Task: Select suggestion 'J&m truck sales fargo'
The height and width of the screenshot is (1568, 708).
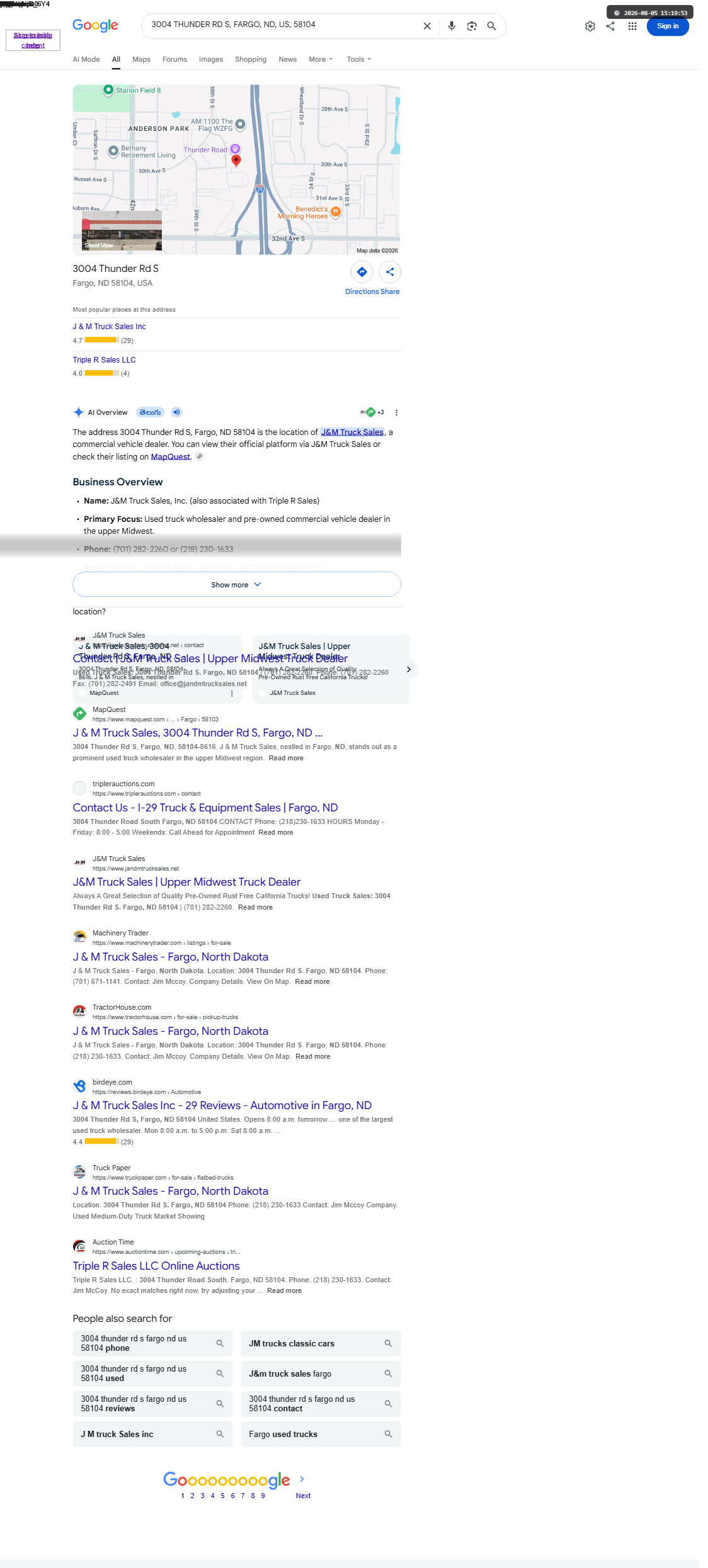Action: pos(321,1373)
